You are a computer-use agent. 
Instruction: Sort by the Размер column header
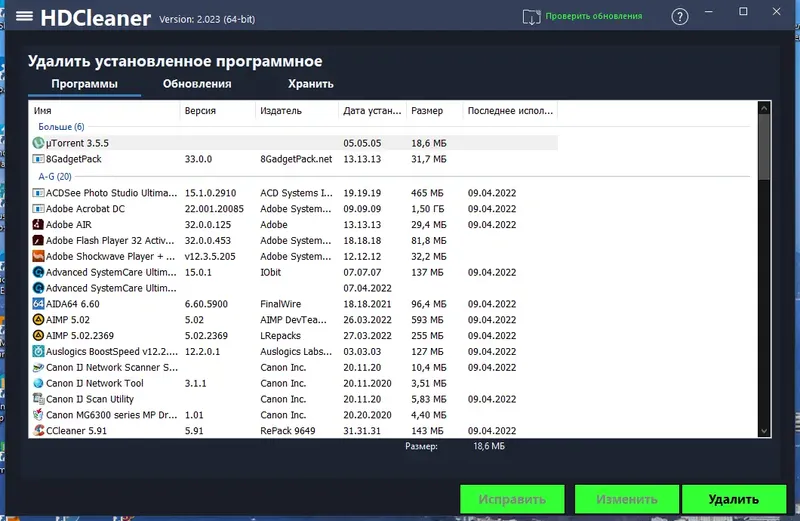coord(434,111)
